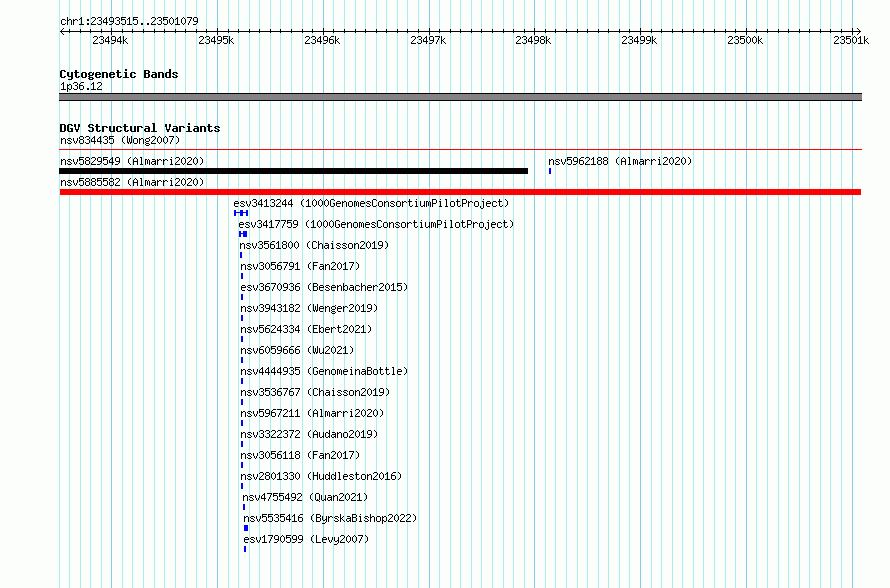This screenshot has width=890, height=588.
Task: Click the 23496k ruler tick label
Action: [322, 40]
